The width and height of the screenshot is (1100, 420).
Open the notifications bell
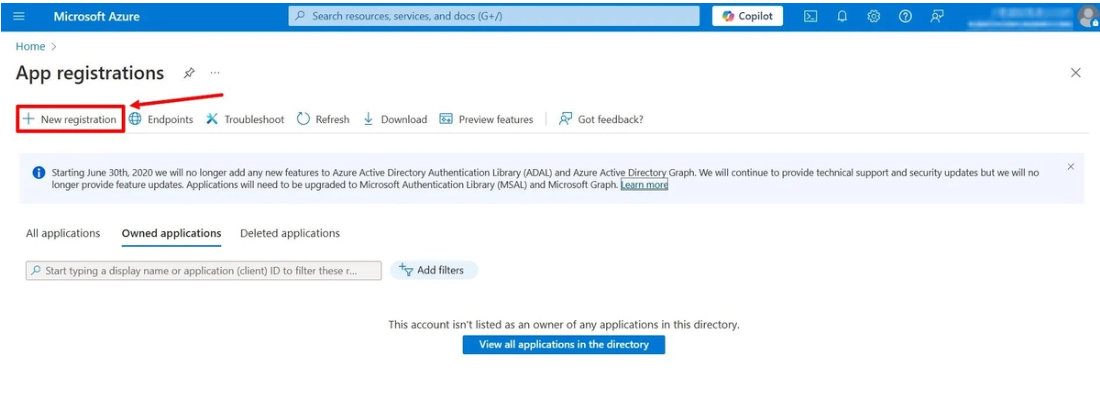[843, 16]
